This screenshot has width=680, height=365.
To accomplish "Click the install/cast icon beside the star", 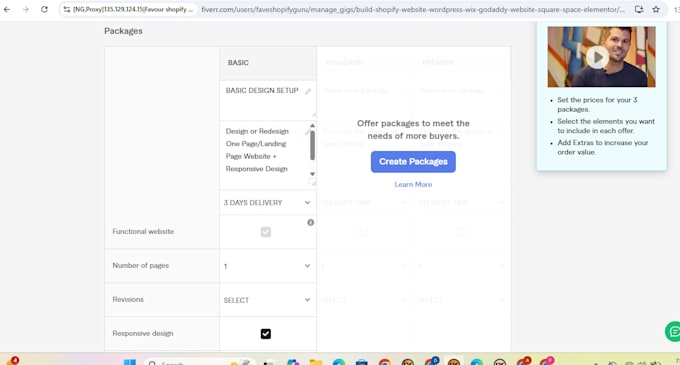I will tap(639, 9).
